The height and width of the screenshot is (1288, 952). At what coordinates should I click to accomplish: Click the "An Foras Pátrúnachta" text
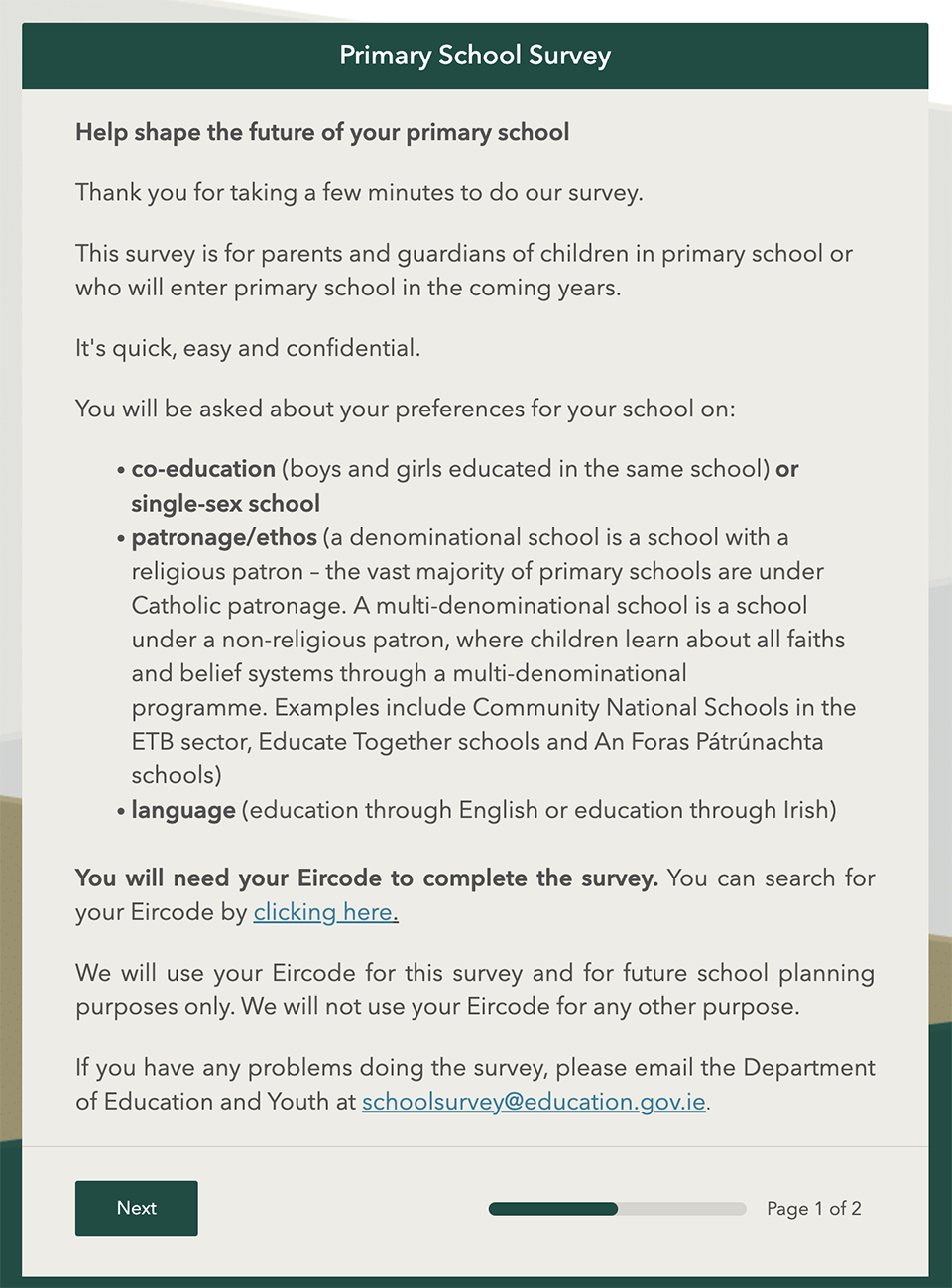[708, 742]
